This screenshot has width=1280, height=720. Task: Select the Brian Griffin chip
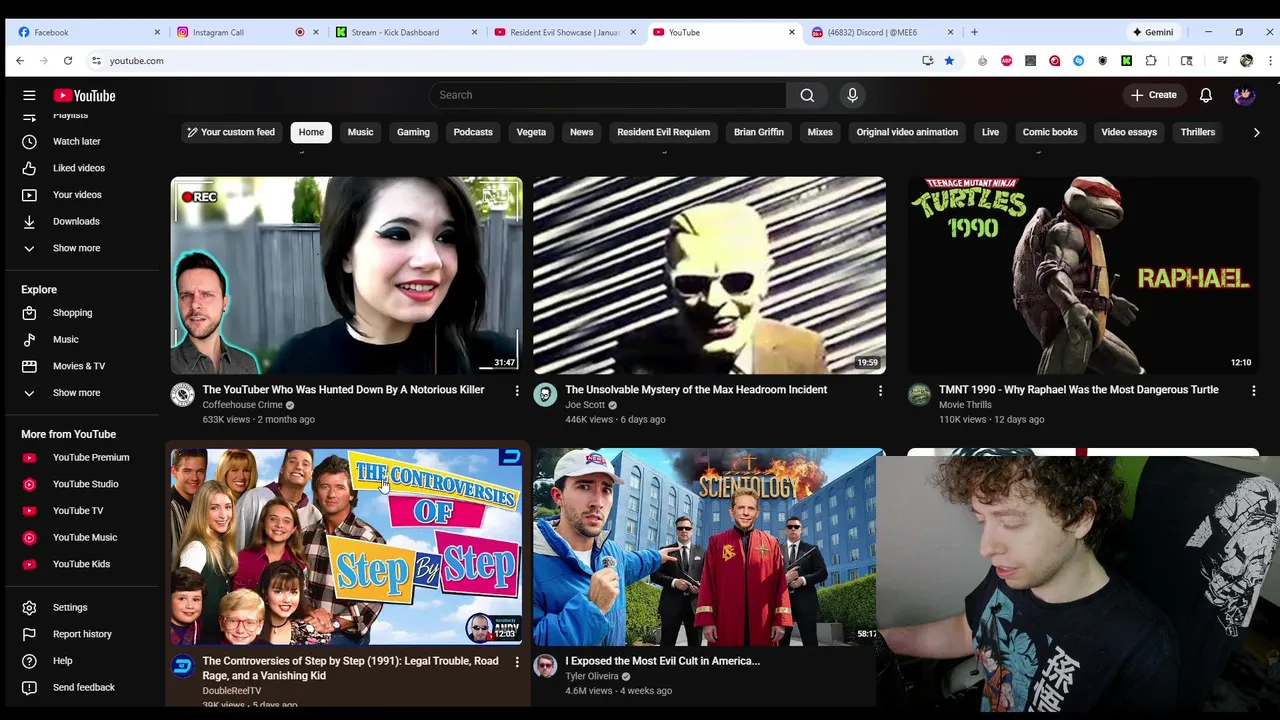[x=759, y=132]
